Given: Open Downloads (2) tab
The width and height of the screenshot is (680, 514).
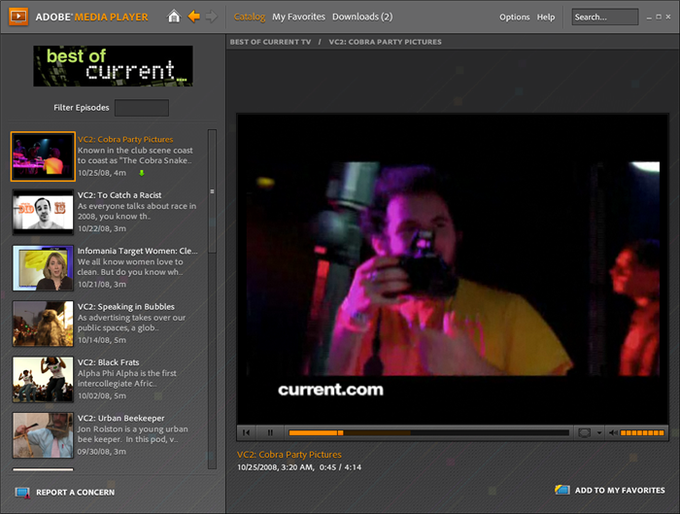Looking at the screenshot, I should (x=362, y=17).
